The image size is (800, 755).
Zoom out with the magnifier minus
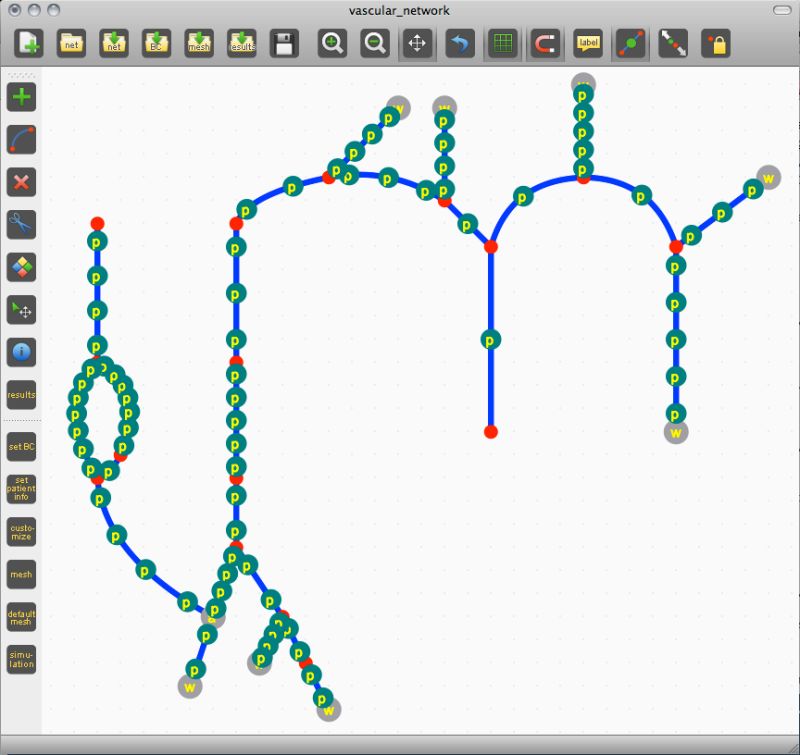pos(375,43)
